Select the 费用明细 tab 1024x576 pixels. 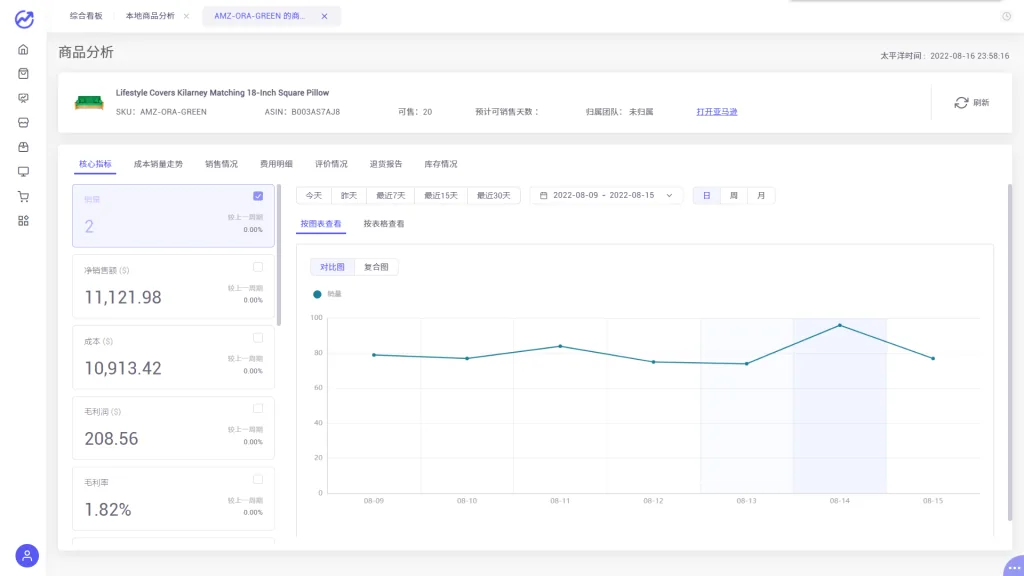(276, 164)
